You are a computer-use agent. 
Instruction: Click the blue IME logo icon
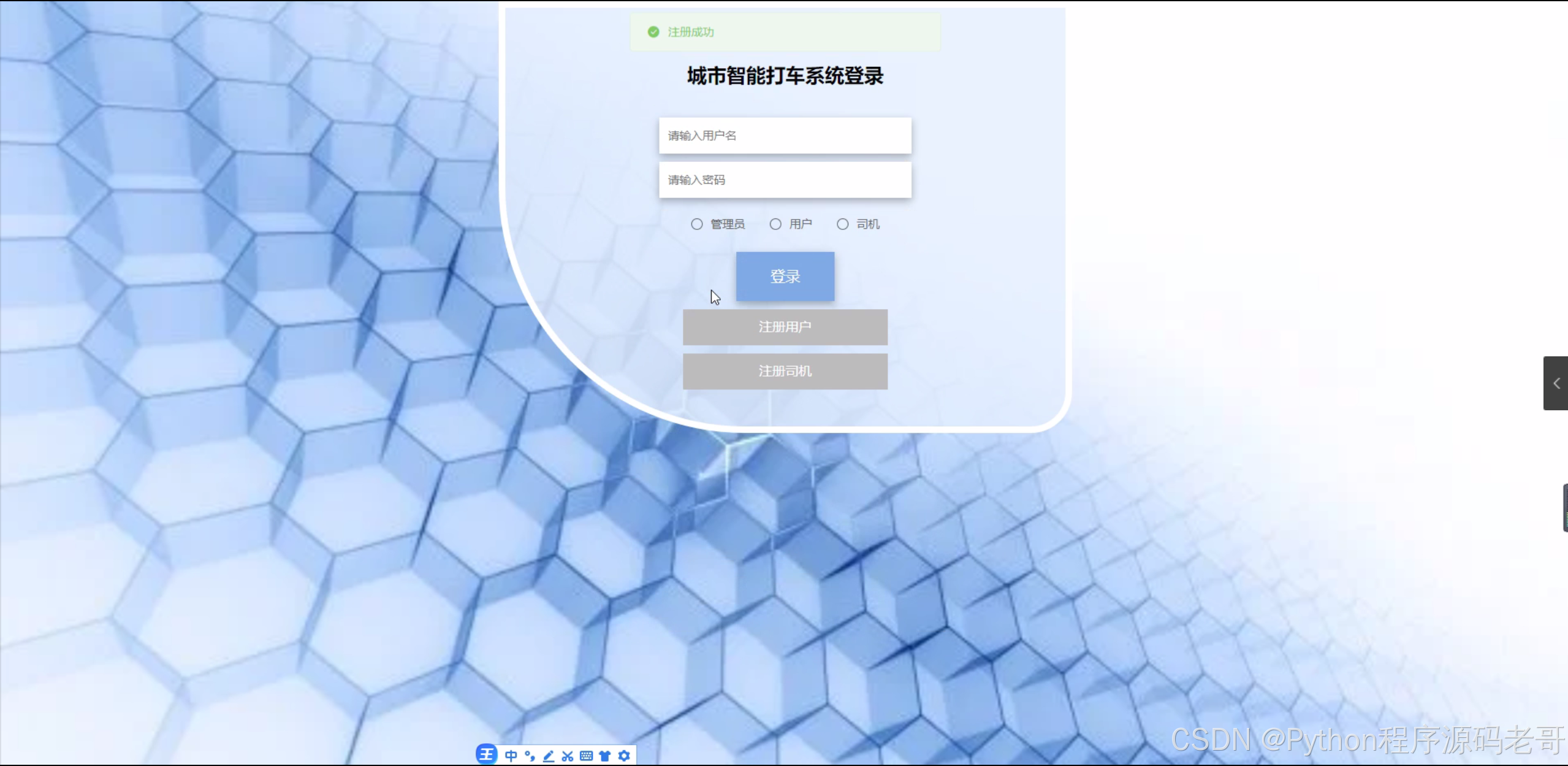[x=486, y=754]
